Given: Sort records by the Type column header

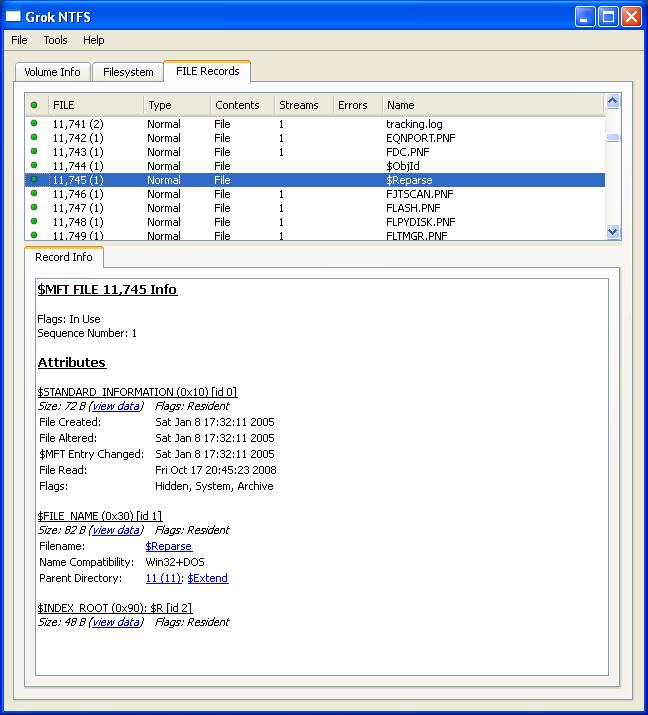Looking at the screenshot, I should pos(160,105).
